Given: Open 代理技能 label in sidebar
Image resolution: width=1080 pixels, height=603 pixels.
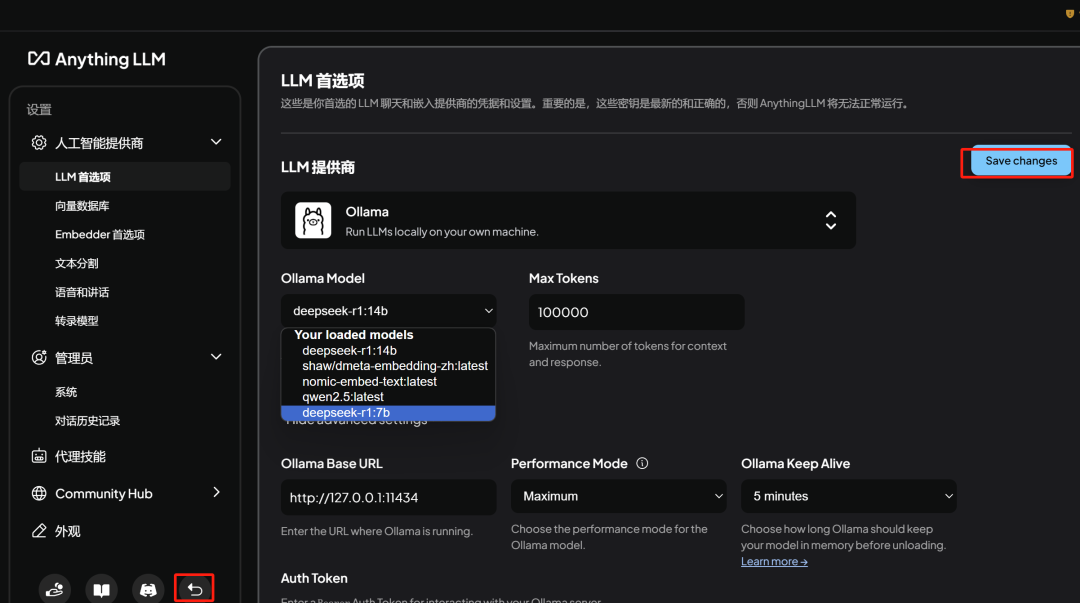Looking at the screenshot, I should click(80, 456).
